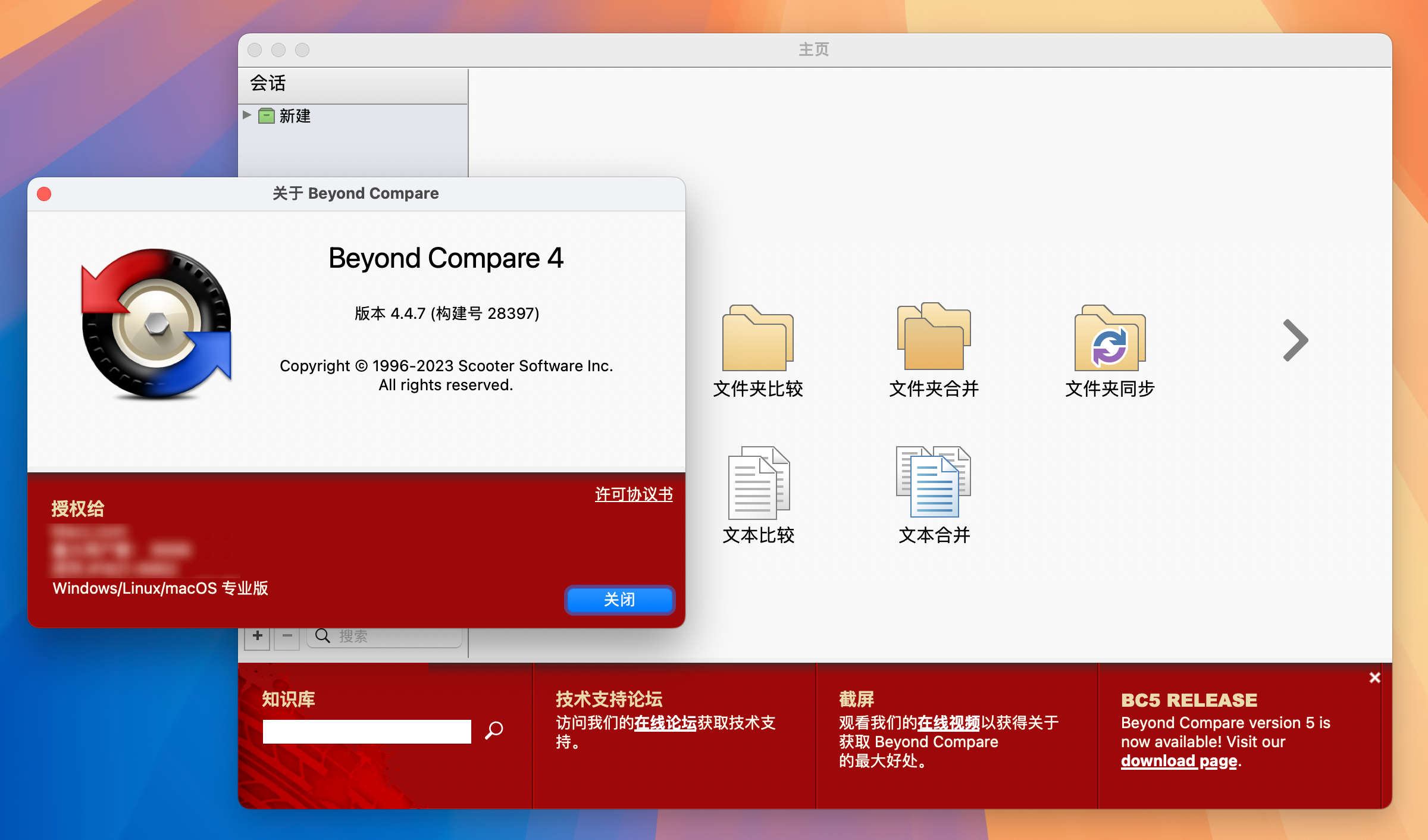The width and height of the screenshot is (1428, 840).
Task: Open the BC5 download page link
Action: 1179,761
